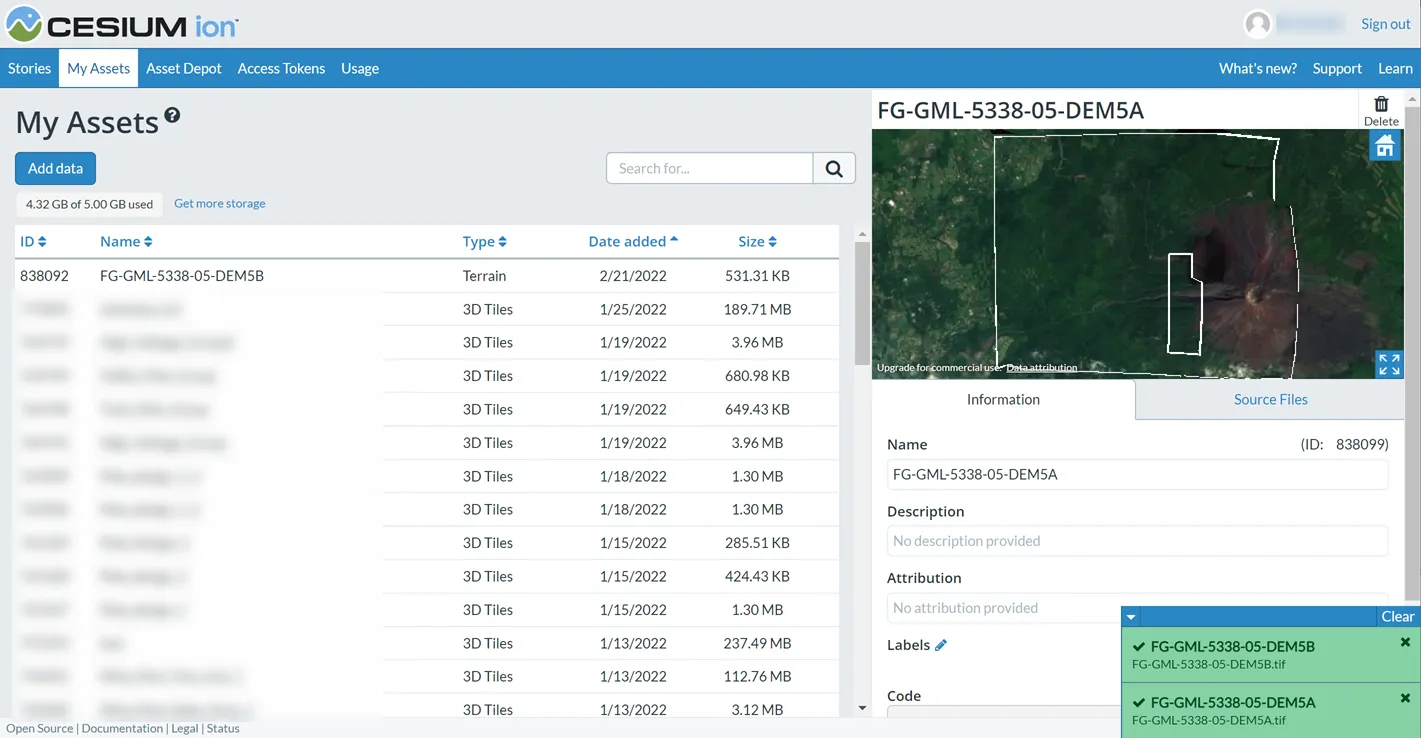
Task: Clear all upload notifications
Action: tap(1397, 617)
